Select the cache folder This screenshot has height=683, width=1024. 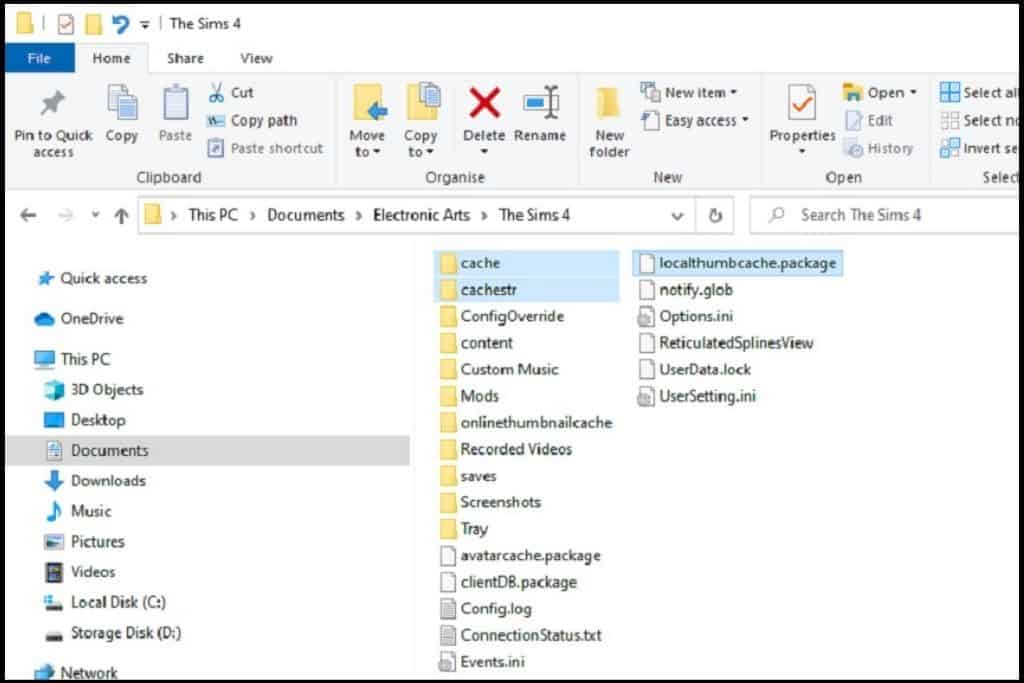[x=526, y=263]
